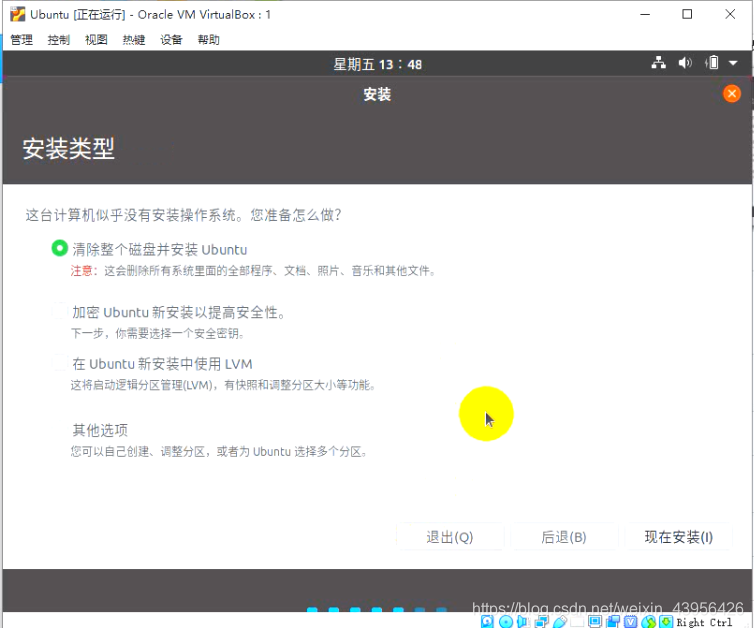The image size is (754, 628).
Task: Enable 加密 Ubuntu 新安装 checkbox
Action: (60, 312)
